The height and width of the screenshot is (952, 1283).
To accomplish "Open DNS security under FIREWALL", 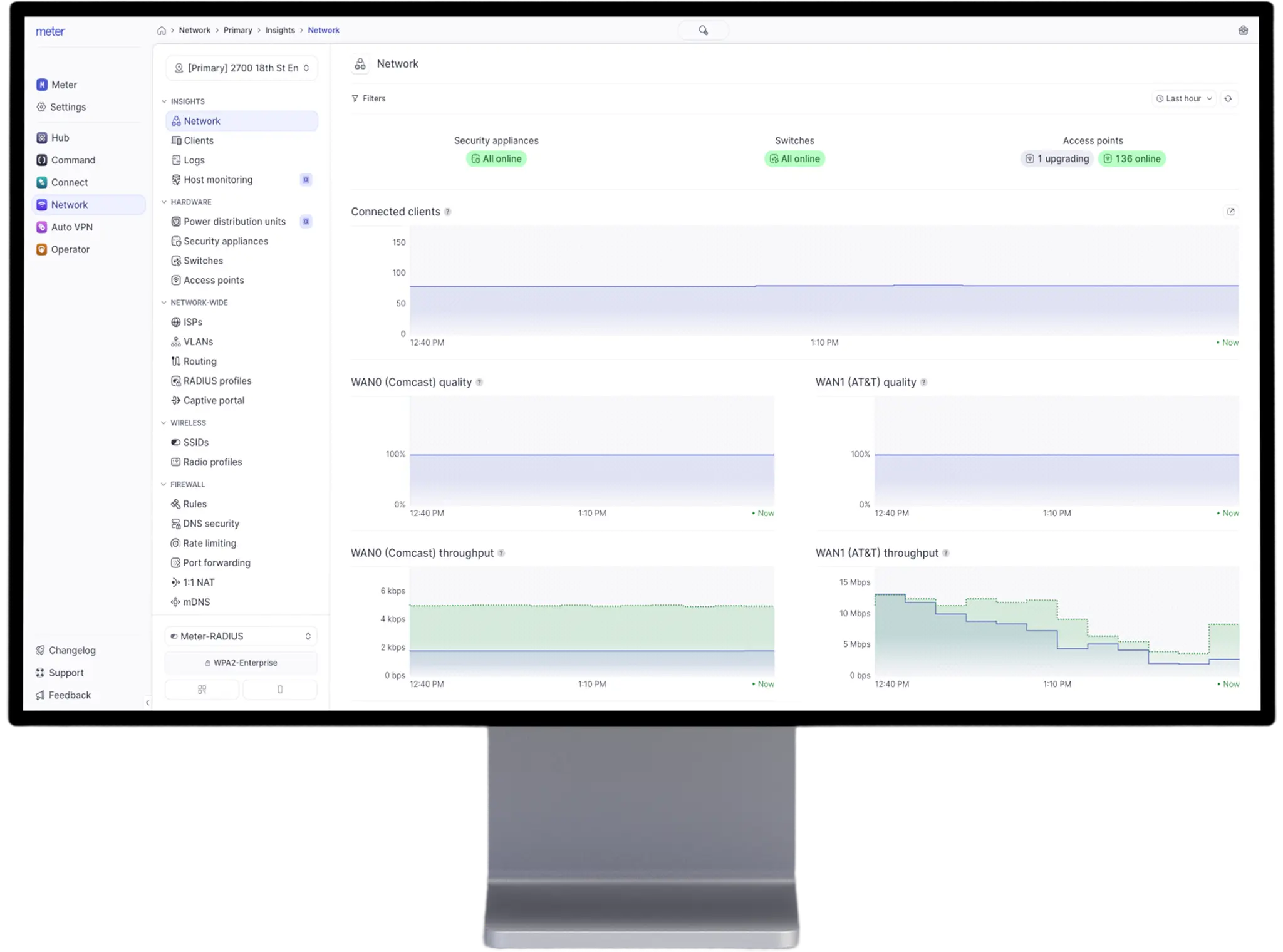I will [210, 524].
